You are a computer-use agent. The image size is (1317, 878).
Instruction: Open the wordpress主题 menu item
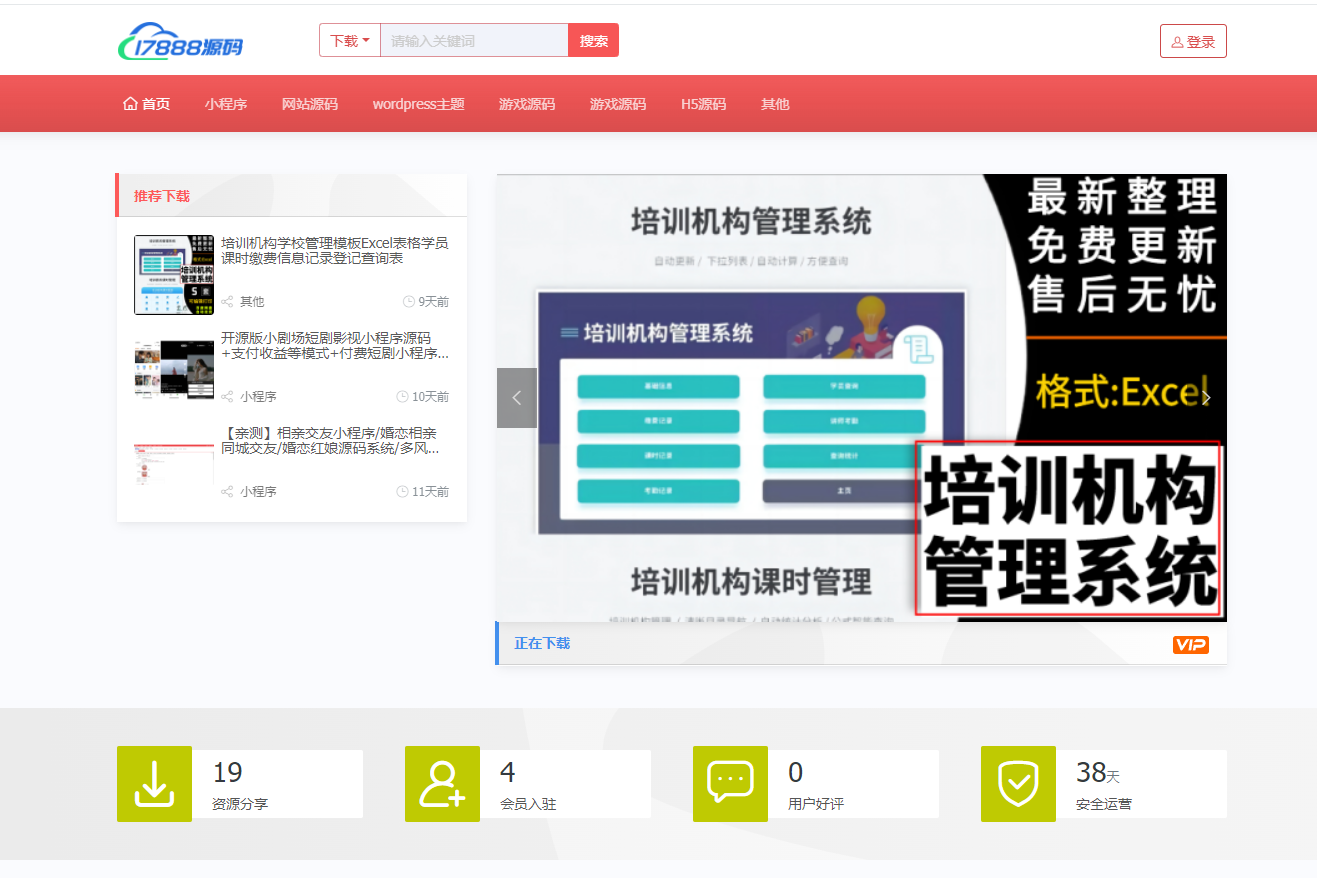[x=418, y=103]
